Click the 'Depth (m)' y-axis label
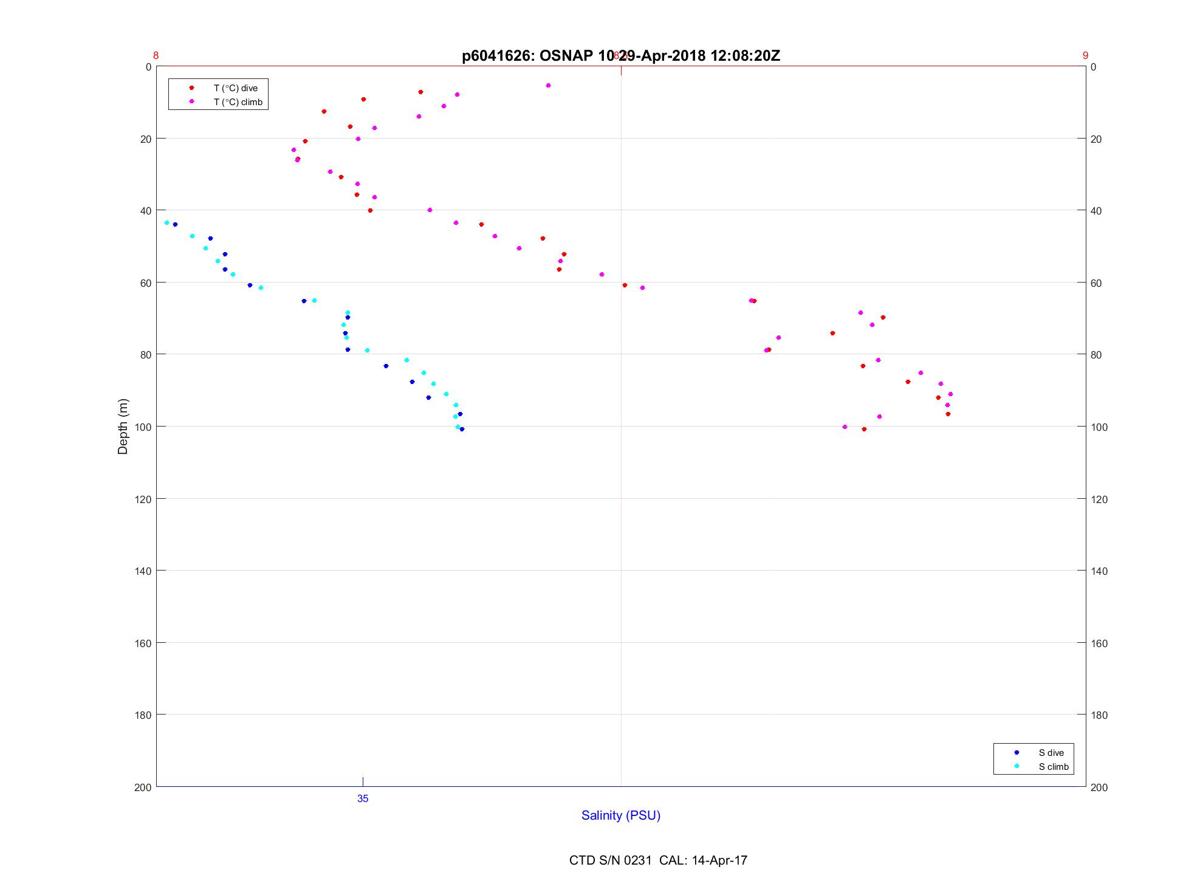 pyautogui.click(x=124, y=426)
